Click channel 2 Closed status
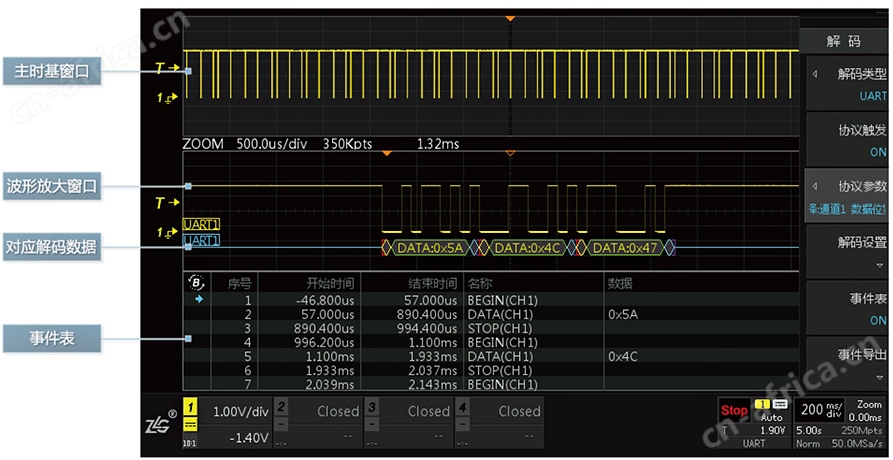The width and height of the screenshot is (893, 460). pos(338,411)
